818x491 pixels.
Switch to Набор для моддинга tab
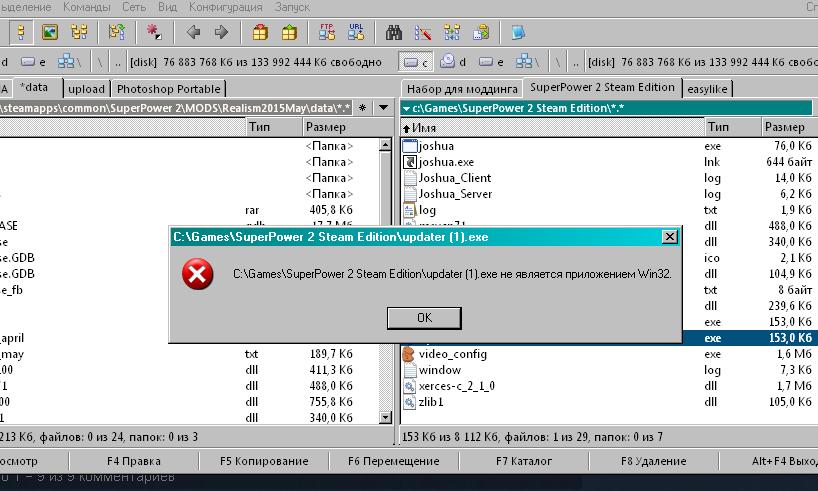462,89
